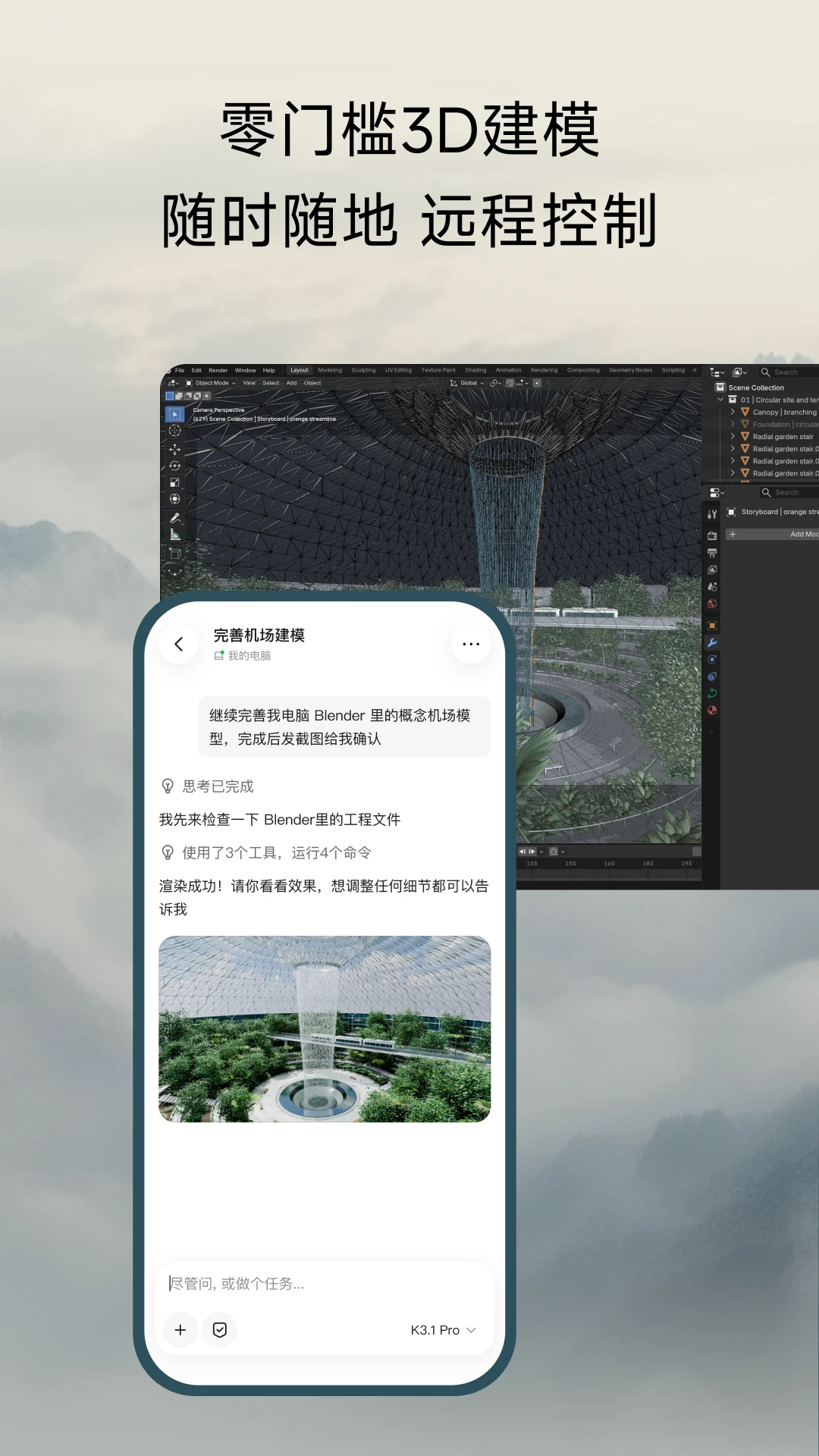Select the Scale tool in Blender toolbar
This screenshot has height=1456, width=819.
pyautogui.click(x=175, y=482)
